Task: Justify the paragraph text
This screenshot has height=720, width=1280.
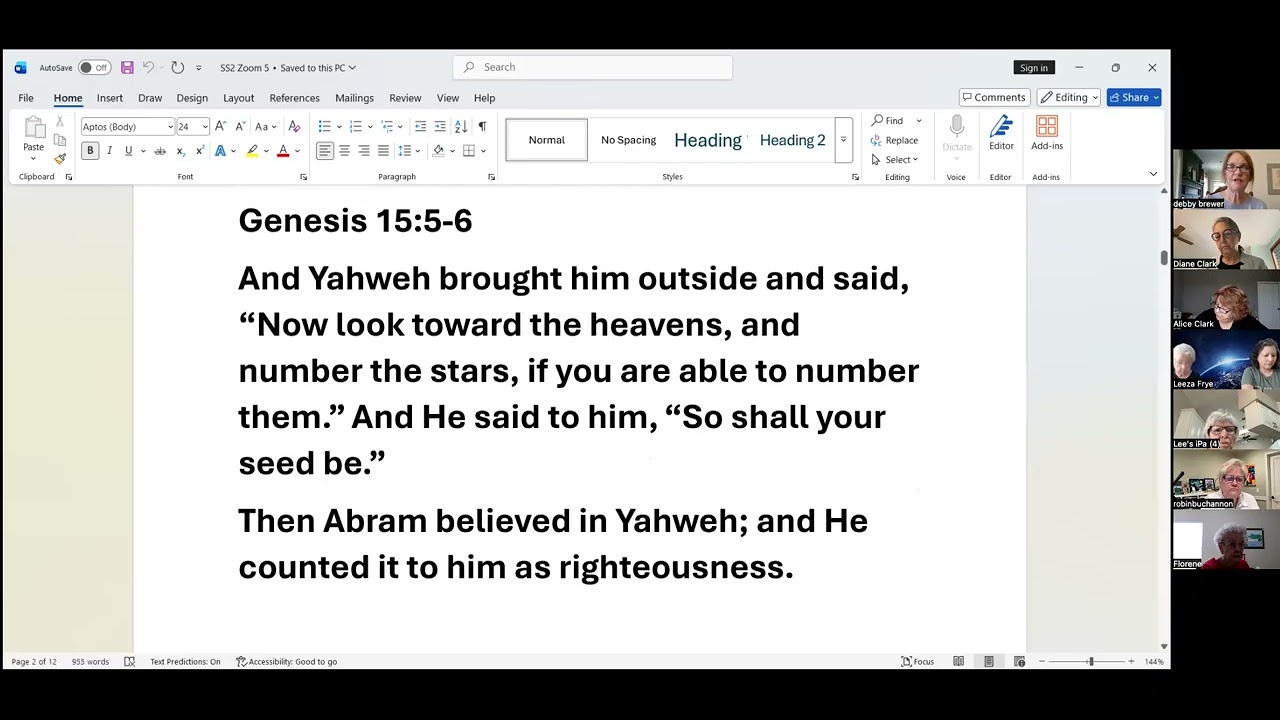Action: pos(383,151)
